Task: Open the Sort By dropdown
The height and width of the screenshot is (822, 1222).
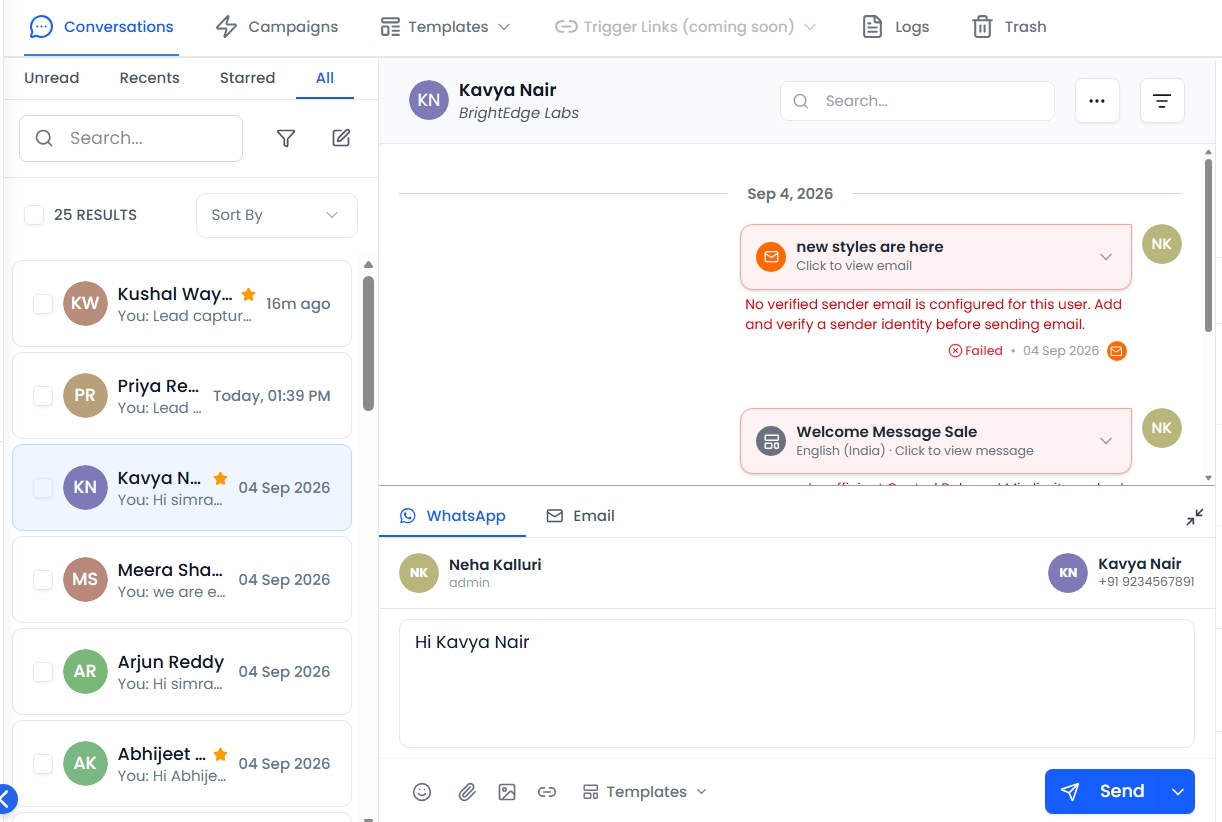Action: pyautogui.click(x=277, y=215)
